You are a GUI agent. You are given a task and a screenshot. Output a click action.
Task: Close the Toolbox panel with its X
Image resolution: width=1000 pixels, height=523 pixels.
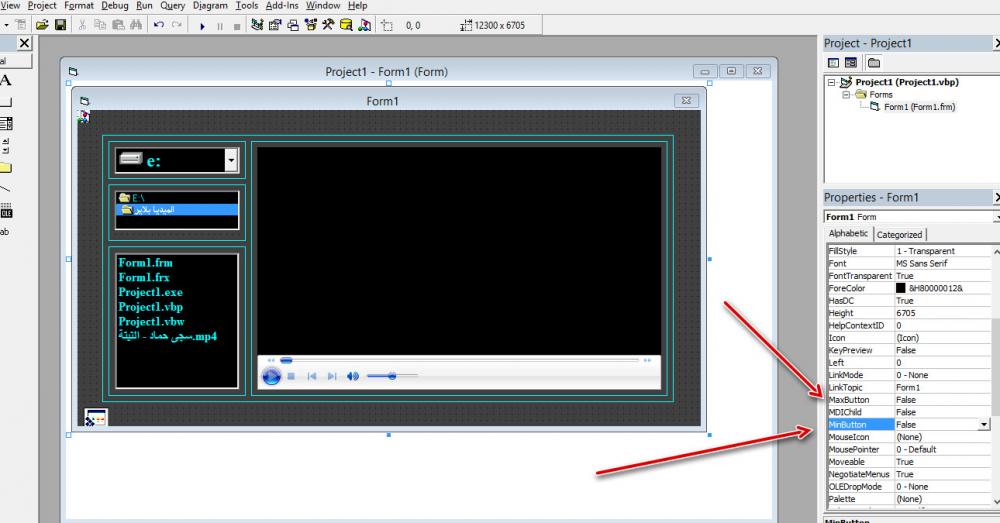(x=24, y=43)
